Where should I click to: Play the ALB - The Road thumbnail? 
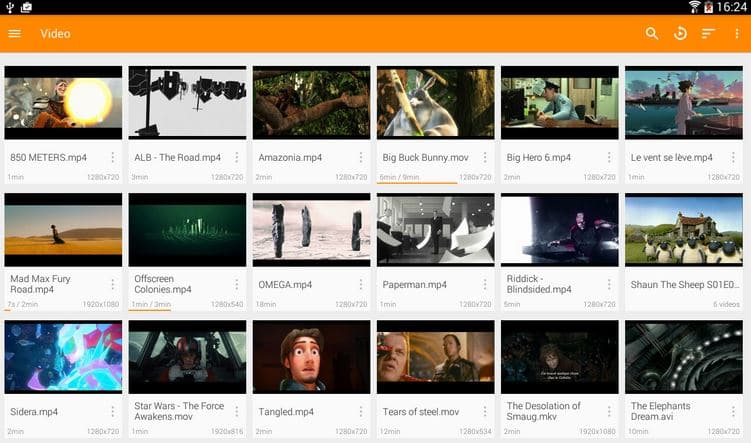(x=187, y=102)
